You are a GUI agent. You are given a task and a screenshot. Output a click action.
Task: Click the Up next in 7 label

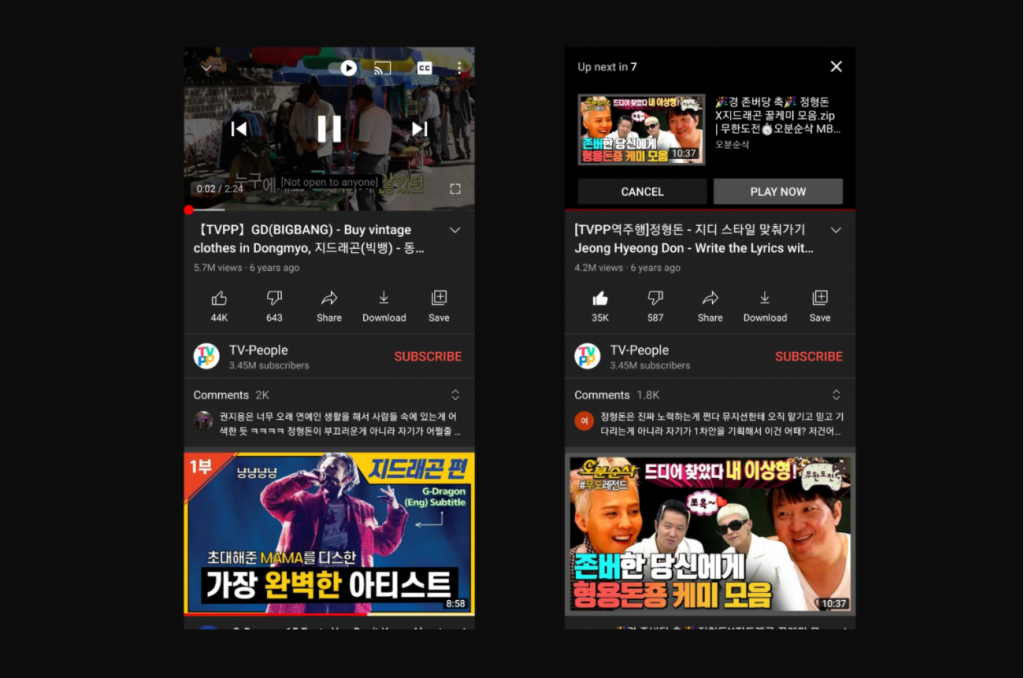607,67
